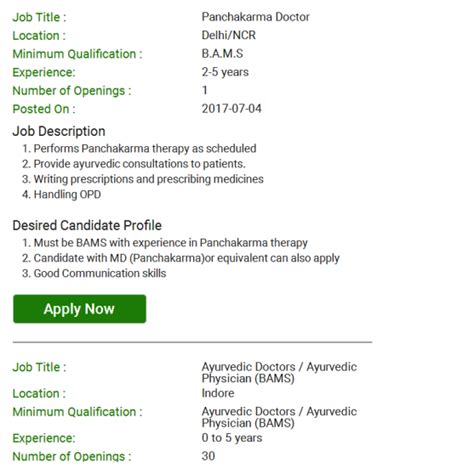Select the Panchakarma Doctor job title text

click(255, 17)
